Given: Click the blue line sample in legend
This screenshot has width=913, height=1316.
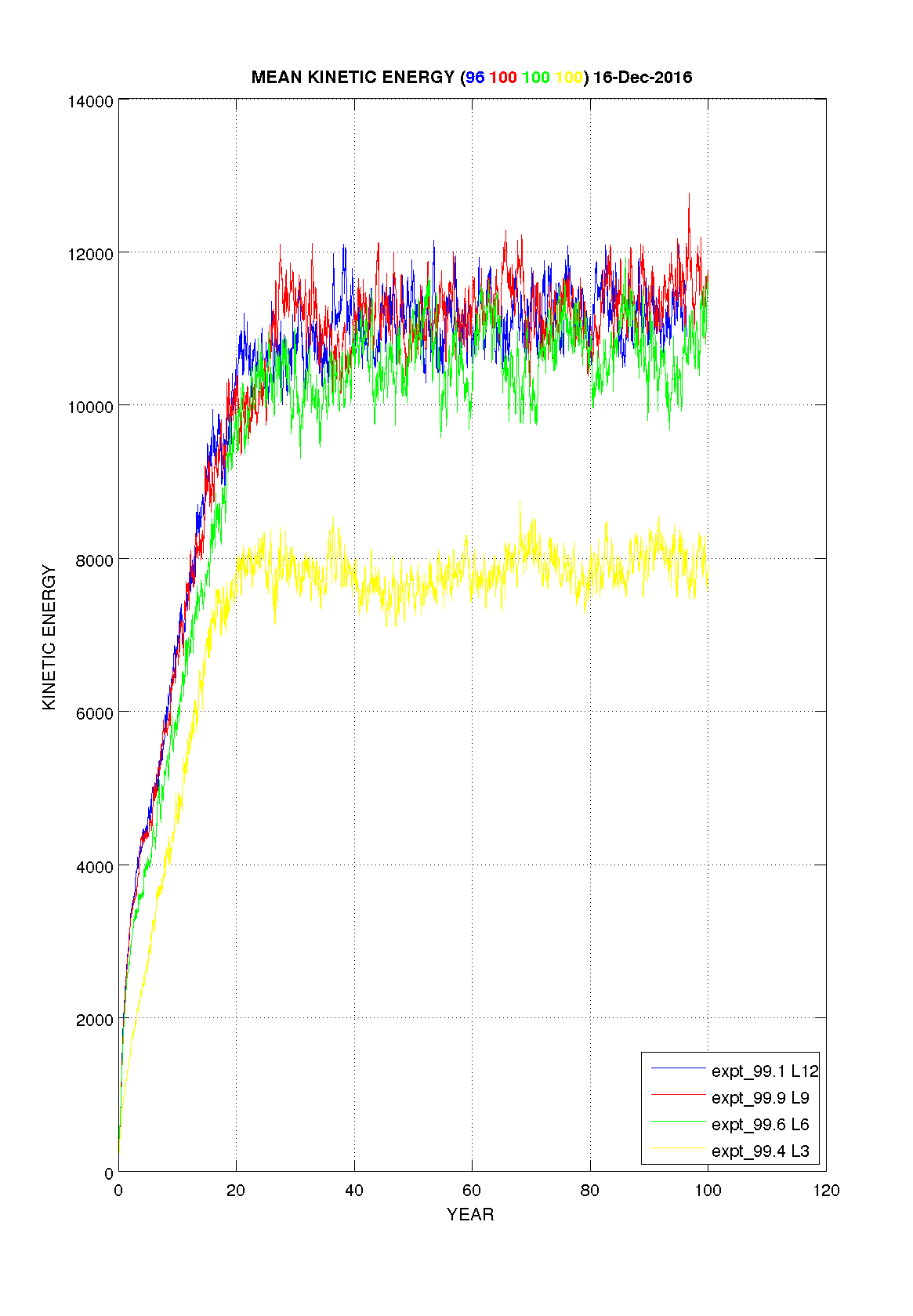Looking at the screenshot, I should 678,1068.
